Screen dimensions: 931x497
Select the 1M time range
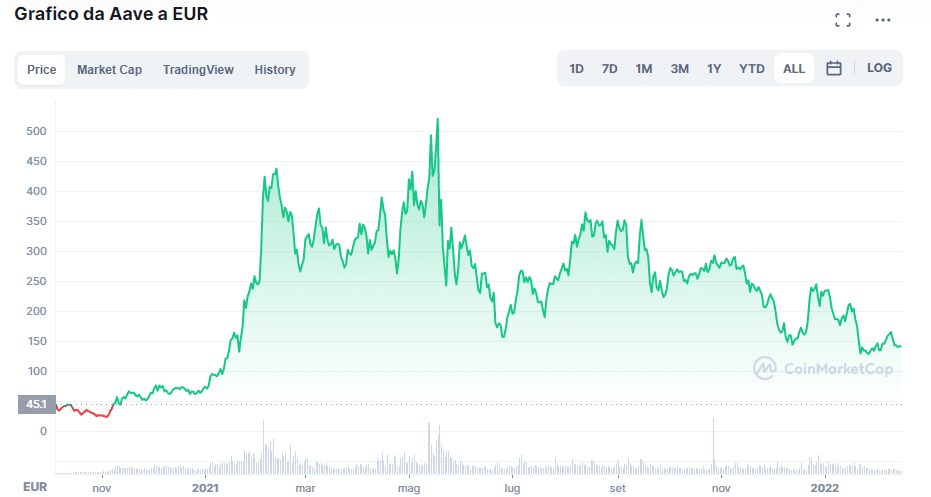(x=644, y=69)
